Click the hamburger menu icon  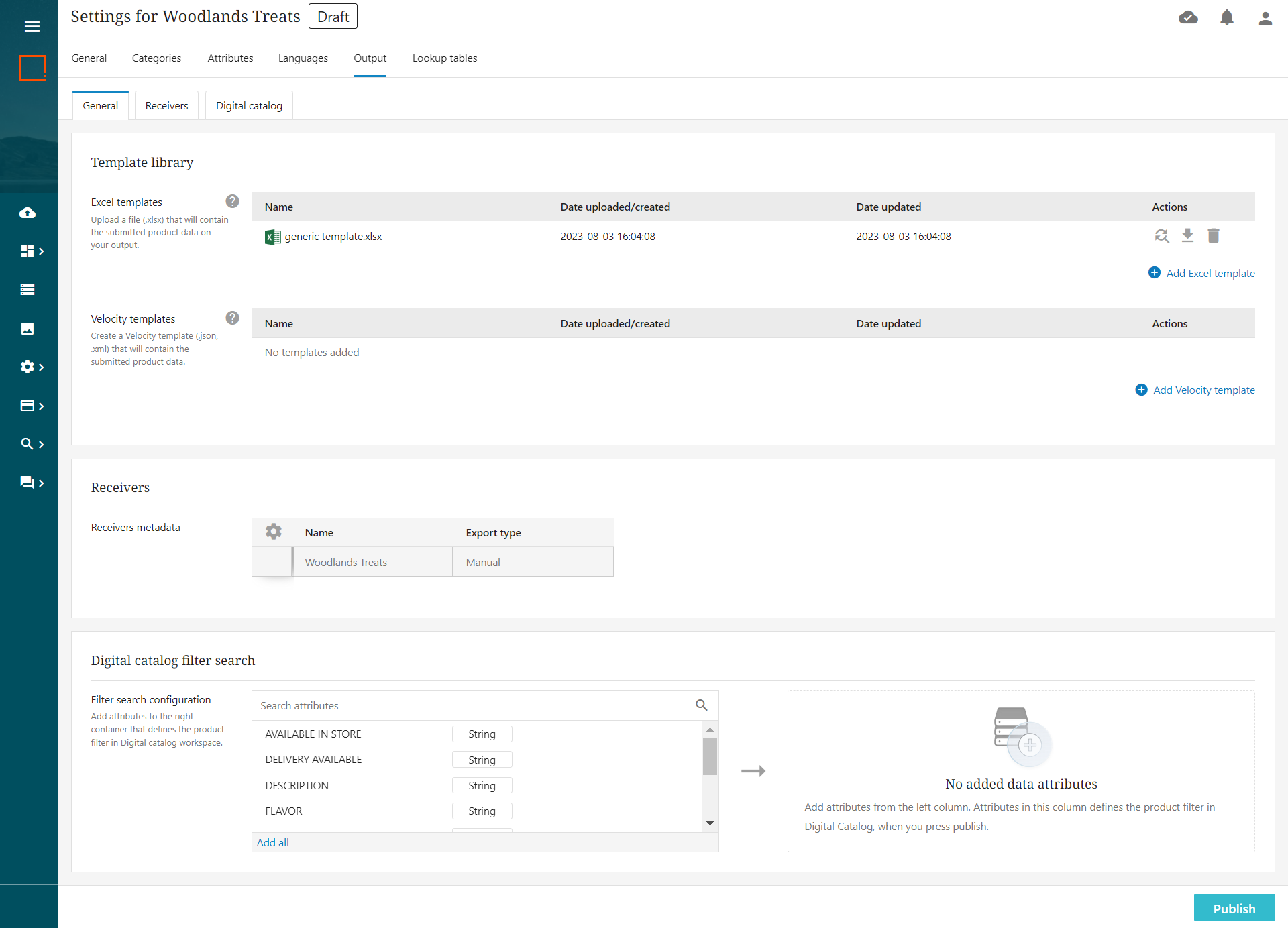pos(32,26)
